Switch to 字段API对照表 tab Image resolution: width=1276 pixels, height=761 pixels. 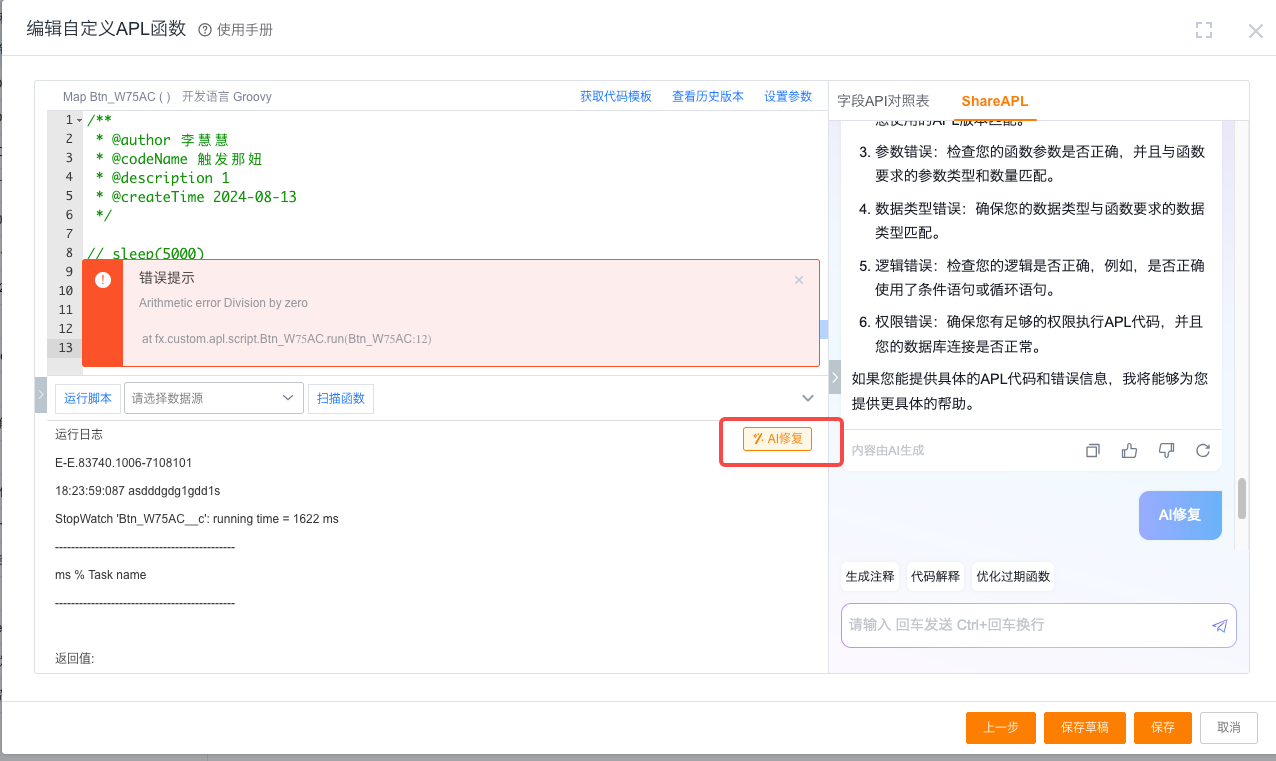pyautogui.click(x=883, y=101)
